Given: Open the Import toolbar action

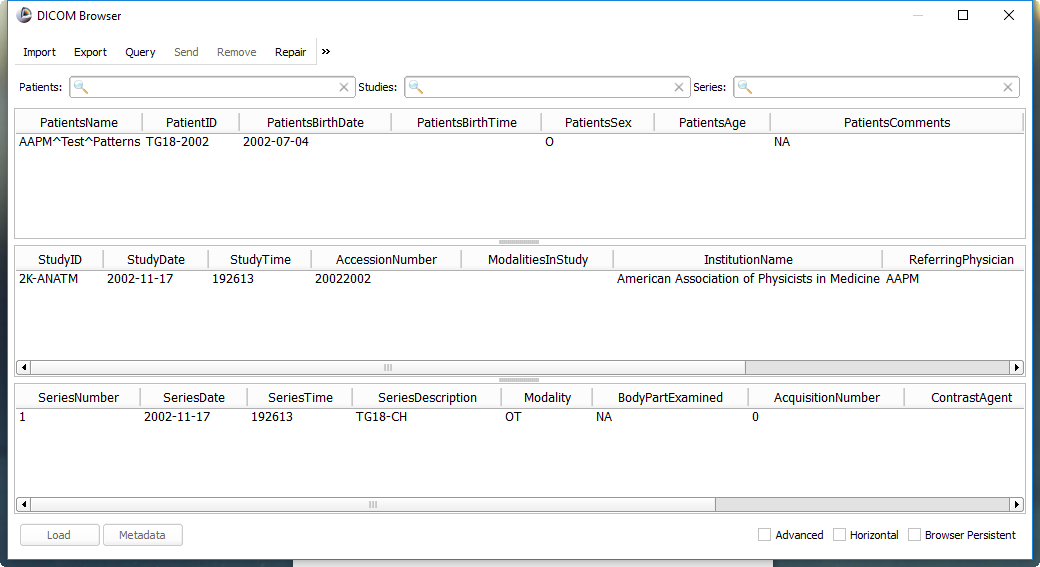Looking at the screenshot, I should 40,52.
